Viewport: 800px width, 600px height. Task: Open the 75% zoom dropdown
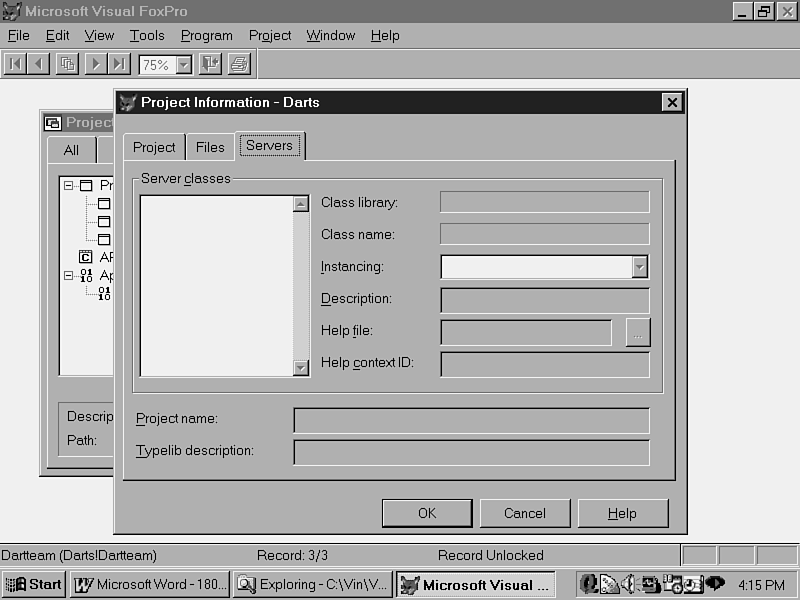pos(184,65)
